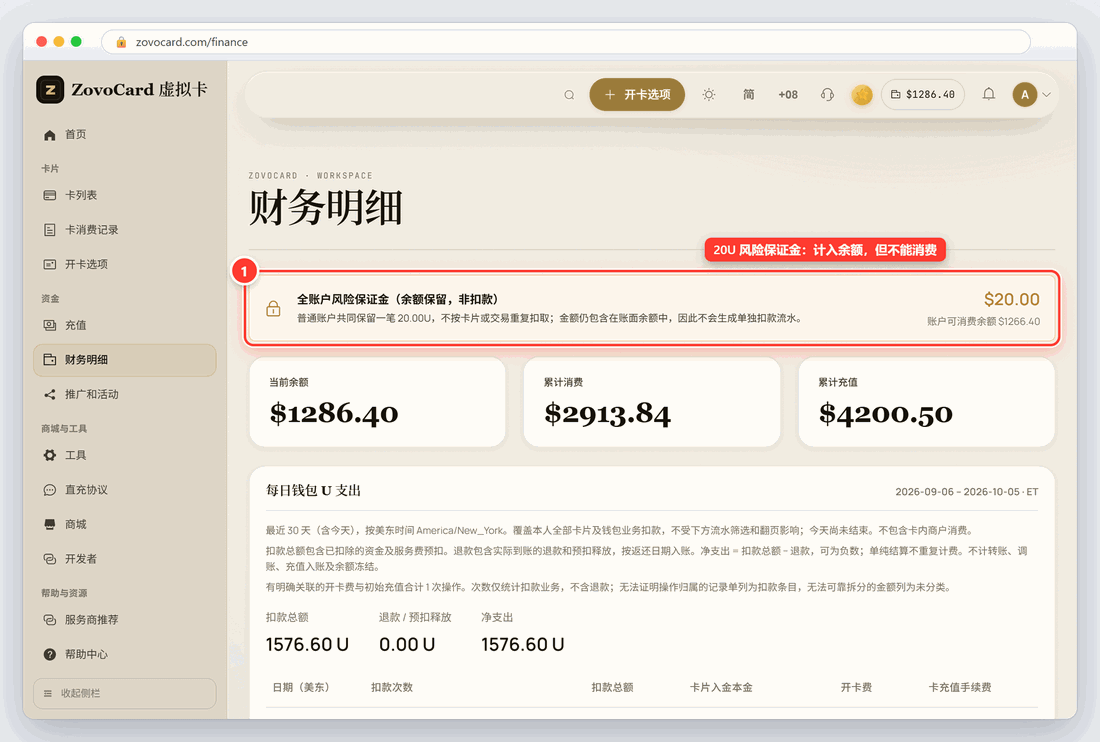Click the browser address bar zovocard.com/finance

click(566, 42)
